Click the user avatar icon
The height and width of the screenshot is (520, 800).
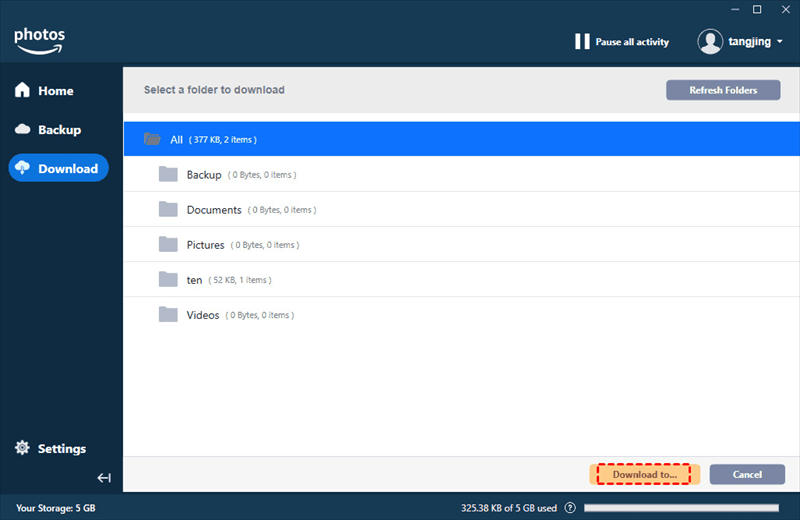[710, 41]
